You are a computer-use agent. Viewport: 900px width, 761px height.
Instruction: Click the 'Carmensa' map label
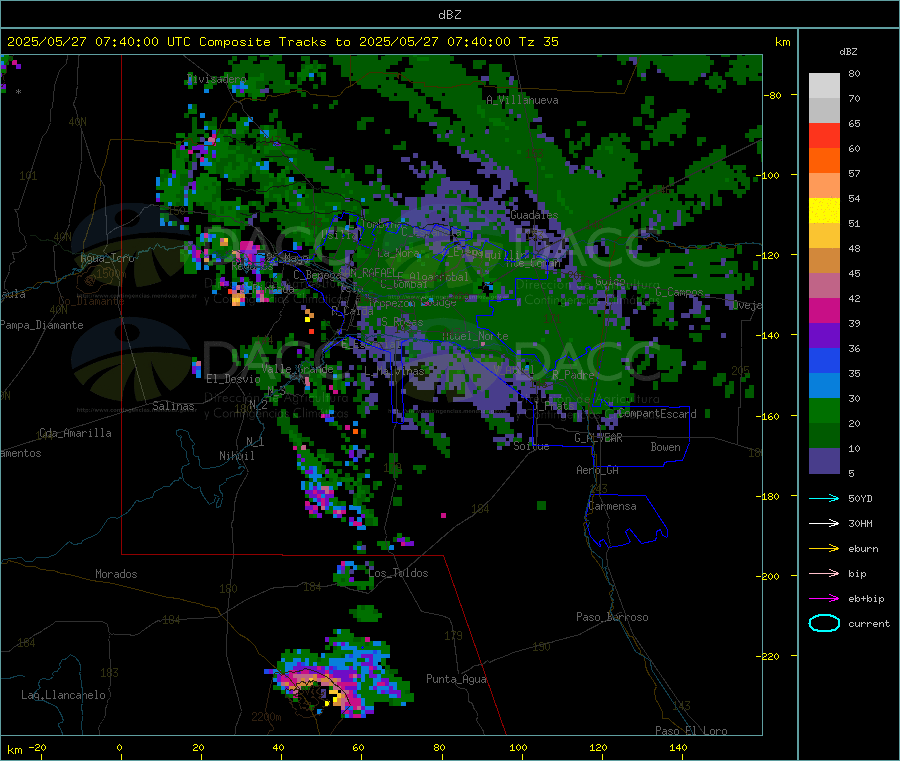(x=612, y=506)
